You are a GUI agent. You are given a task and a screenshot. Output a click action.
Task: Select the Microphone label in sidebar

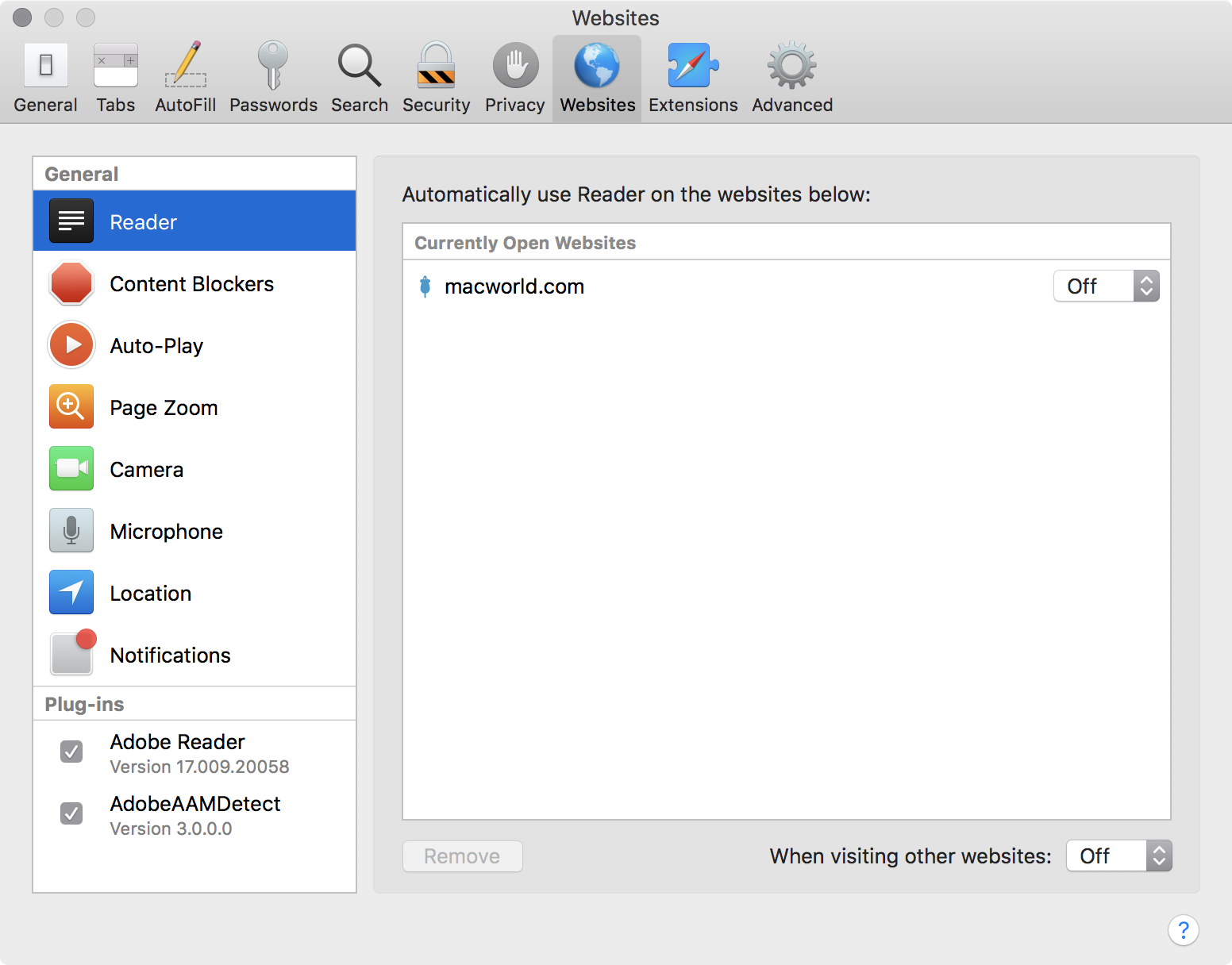pos(167,532)
